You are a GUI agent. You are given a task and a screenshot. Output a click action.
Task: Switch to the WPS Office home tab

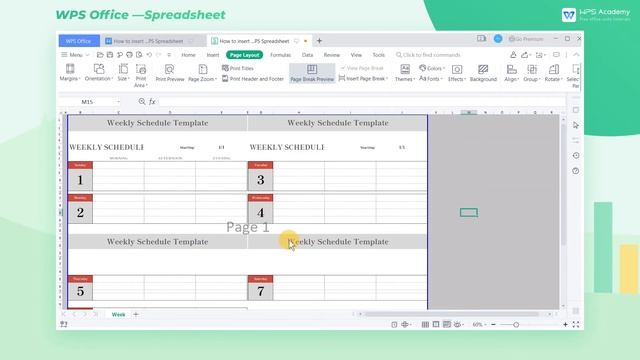[79, 41]
